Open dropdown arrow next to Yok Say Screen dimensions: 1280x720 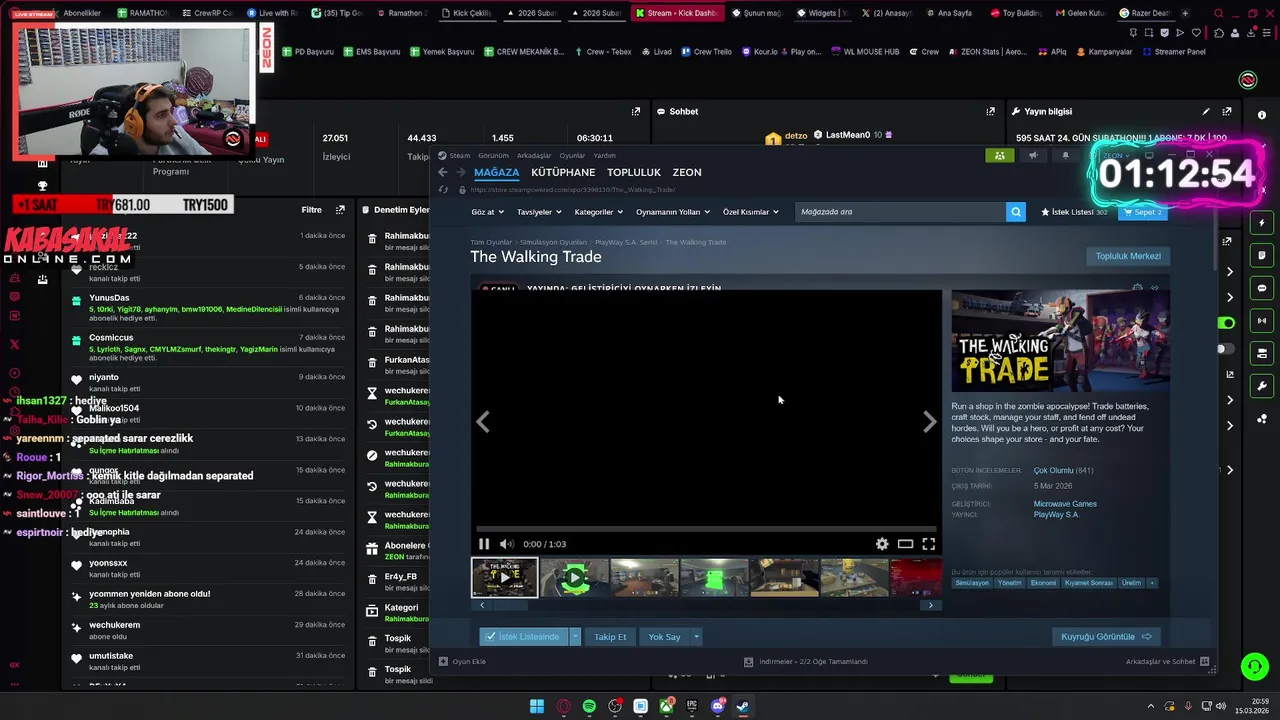point(696,637)
